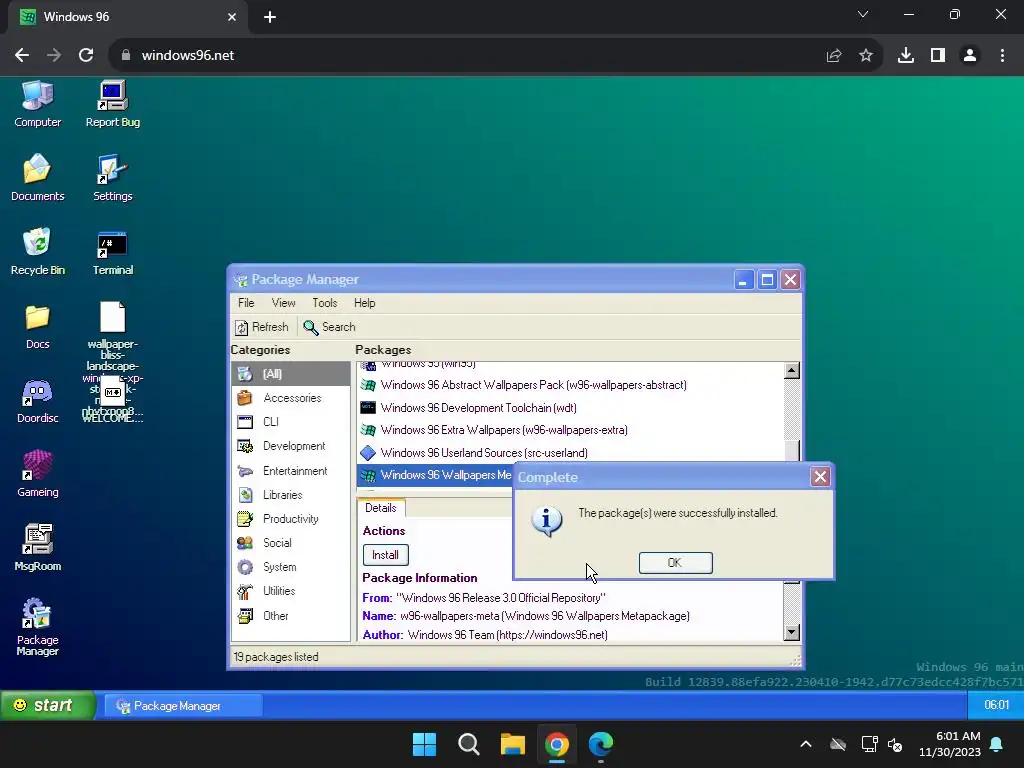Maximize the Package Manager window
The height and width of the screenshot is (768, 1024).
point(767,280)
